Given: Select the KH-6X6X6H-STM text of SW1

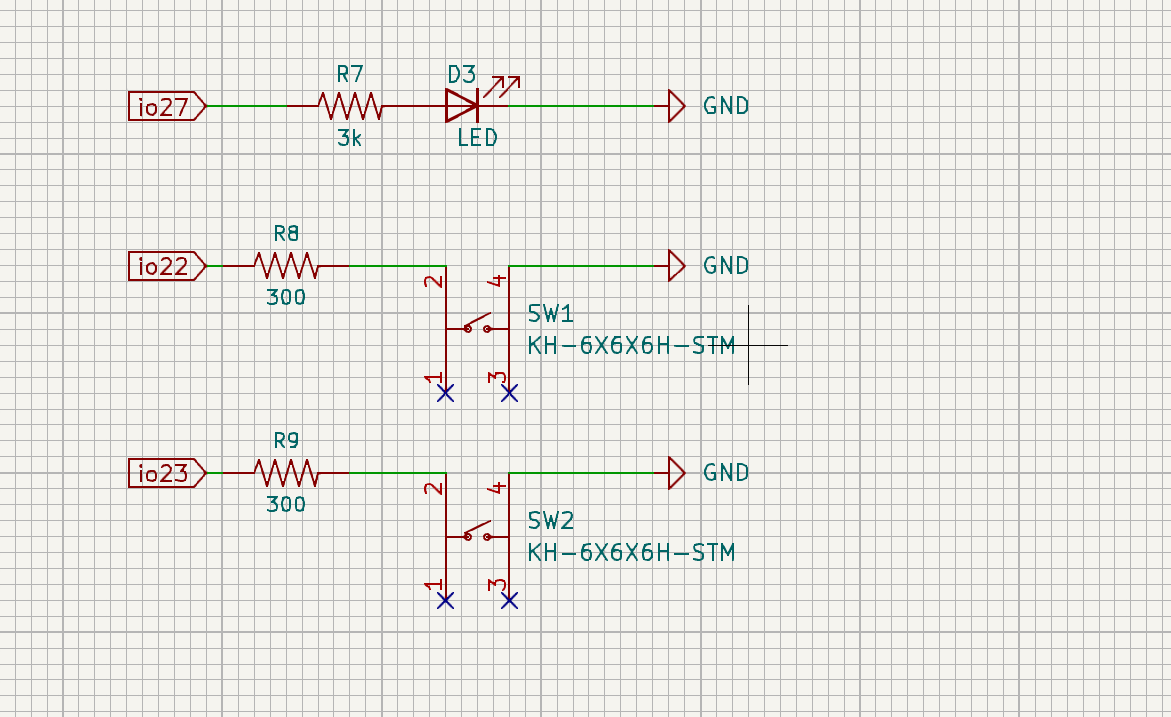Looking at the screenshot, I should 630,345.
